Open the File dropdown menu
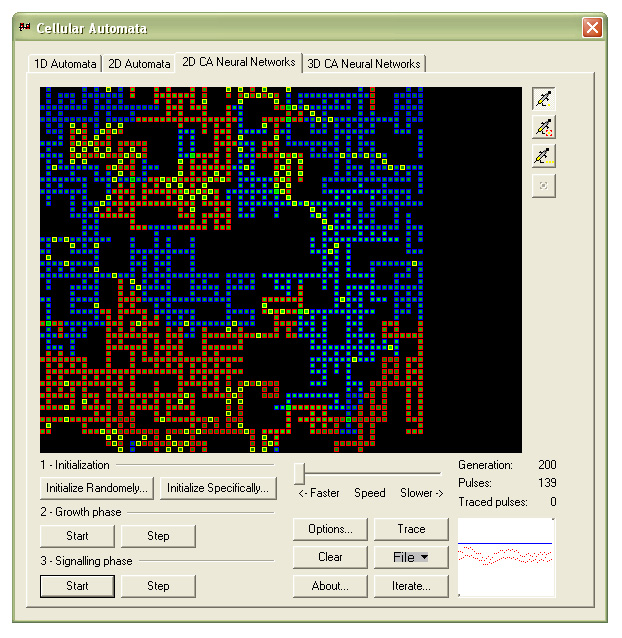The height and width of the screenshot is (638, 622). [x=411, y=557]
